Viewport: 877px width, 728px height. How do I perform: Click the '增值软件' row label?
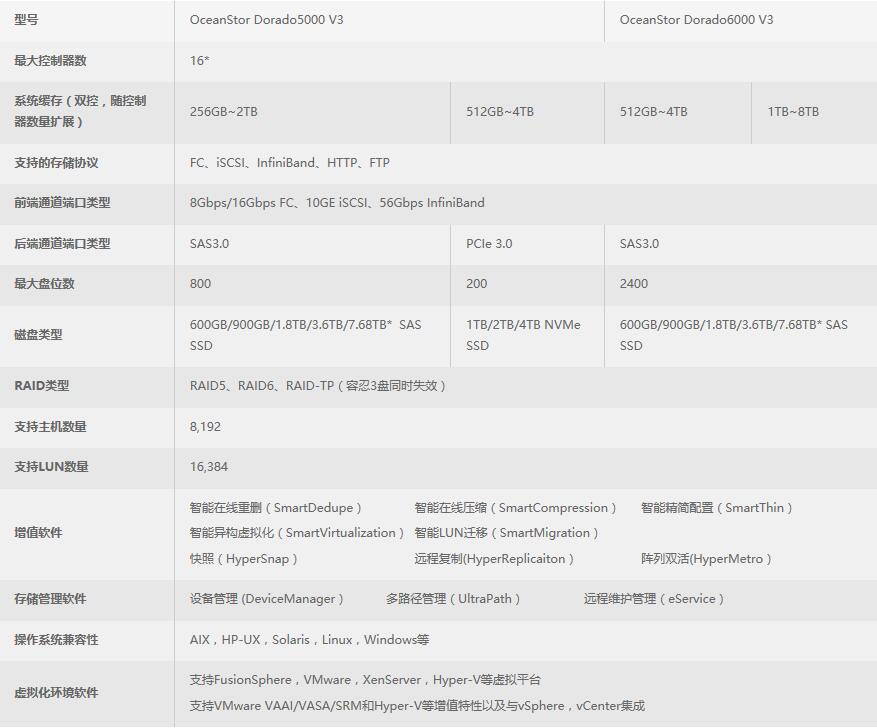pyautogui.click(x=38, y=533)
